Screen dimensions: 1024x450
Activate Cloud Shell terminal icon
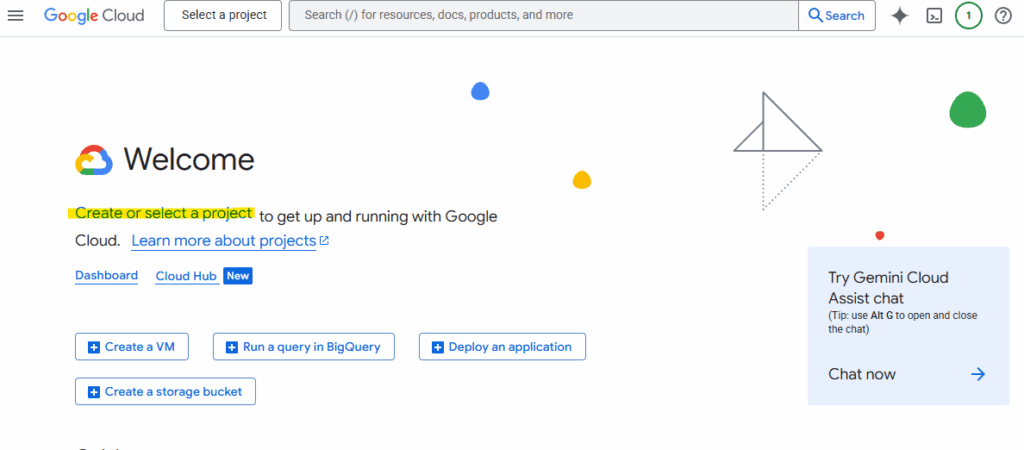934,16
